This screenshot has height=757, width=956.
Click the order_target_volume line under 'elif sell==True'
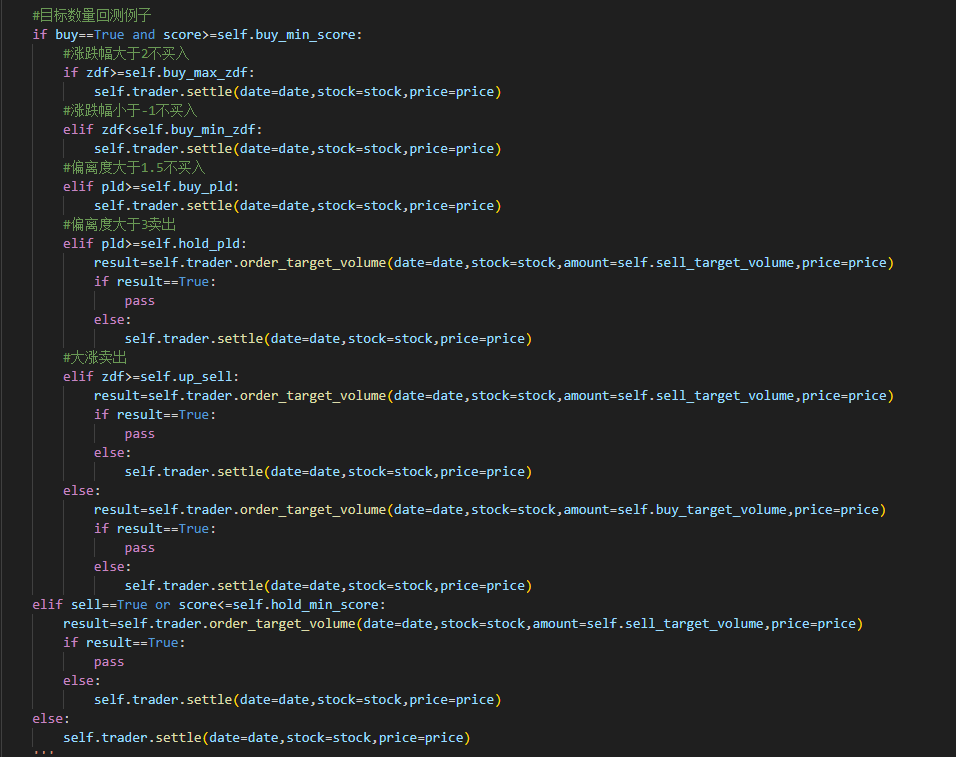click(x=463, y=624)
